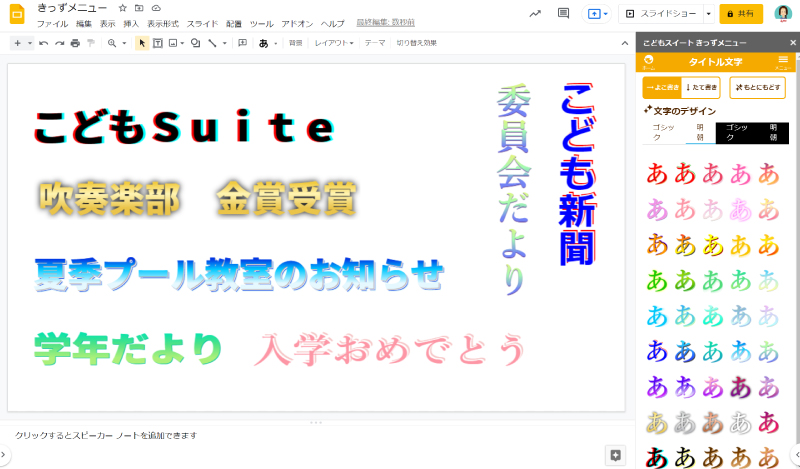
Task: Select the white-background 明朝 font tab
Action: coord(697,133)
